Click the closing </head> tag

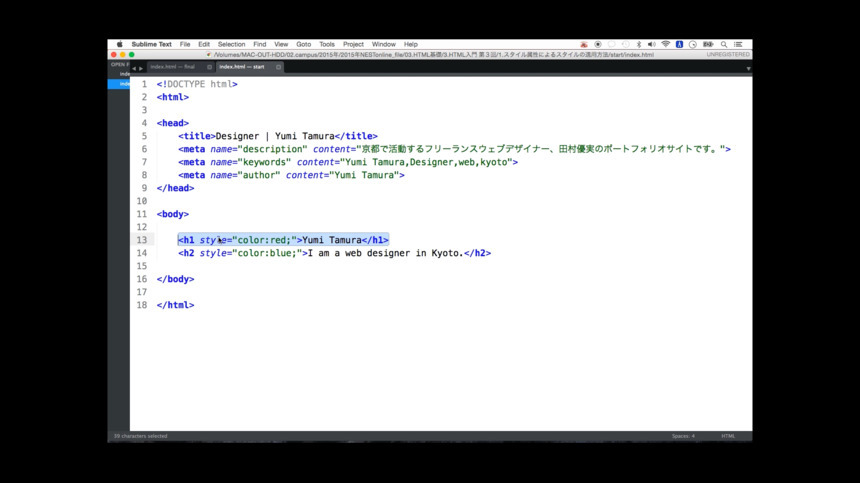coord(176,188)
